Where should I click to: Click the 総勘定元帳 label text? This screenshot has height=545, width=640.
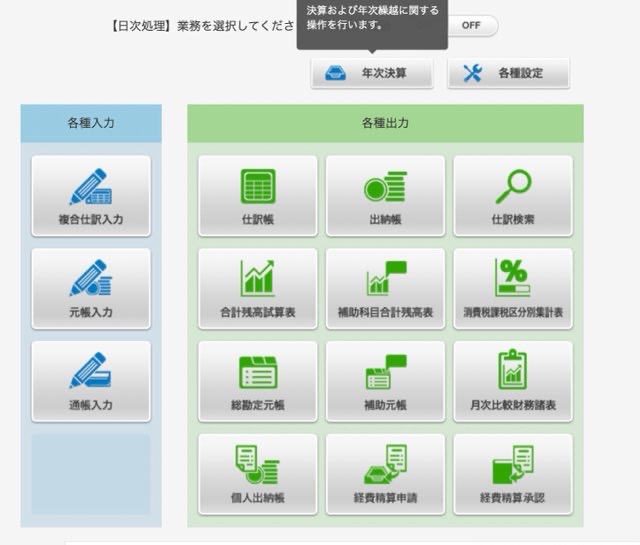point(258,405)
